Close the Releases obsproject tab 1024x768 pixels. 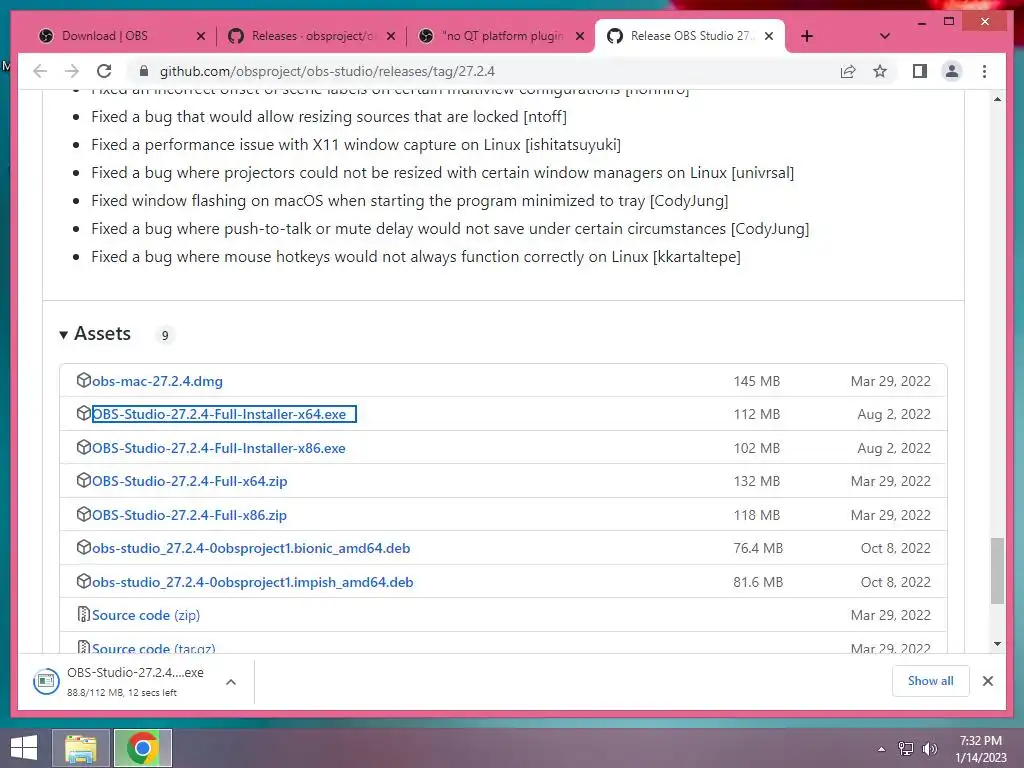pyautogui.click(x=391, y=36)
